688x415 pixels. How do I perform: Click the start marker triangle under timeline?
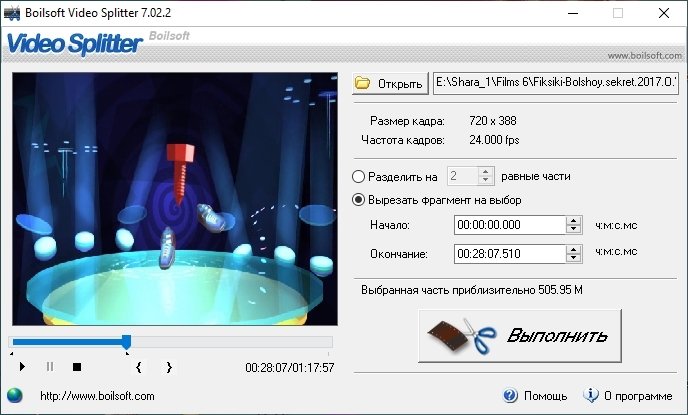coord(11,353)
